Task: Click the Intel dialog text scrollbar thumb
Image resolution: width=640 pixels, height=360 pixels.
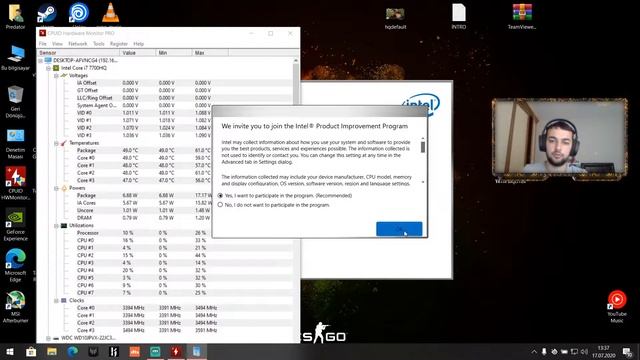Action: click(x=423, y=147)
